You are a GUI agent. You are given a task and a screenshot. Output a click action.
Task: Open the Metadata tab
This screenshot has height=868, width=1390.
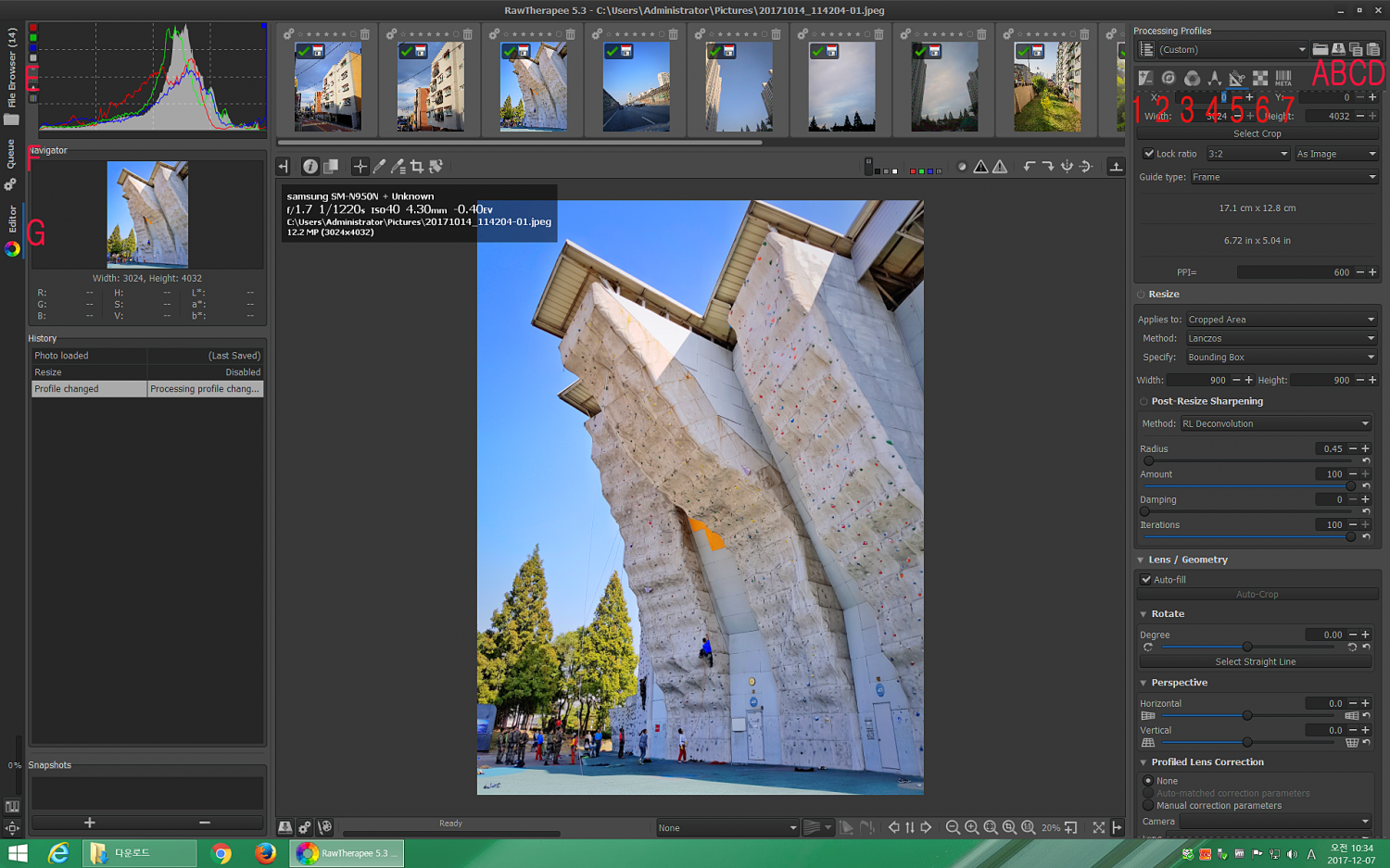point(1283,78)
